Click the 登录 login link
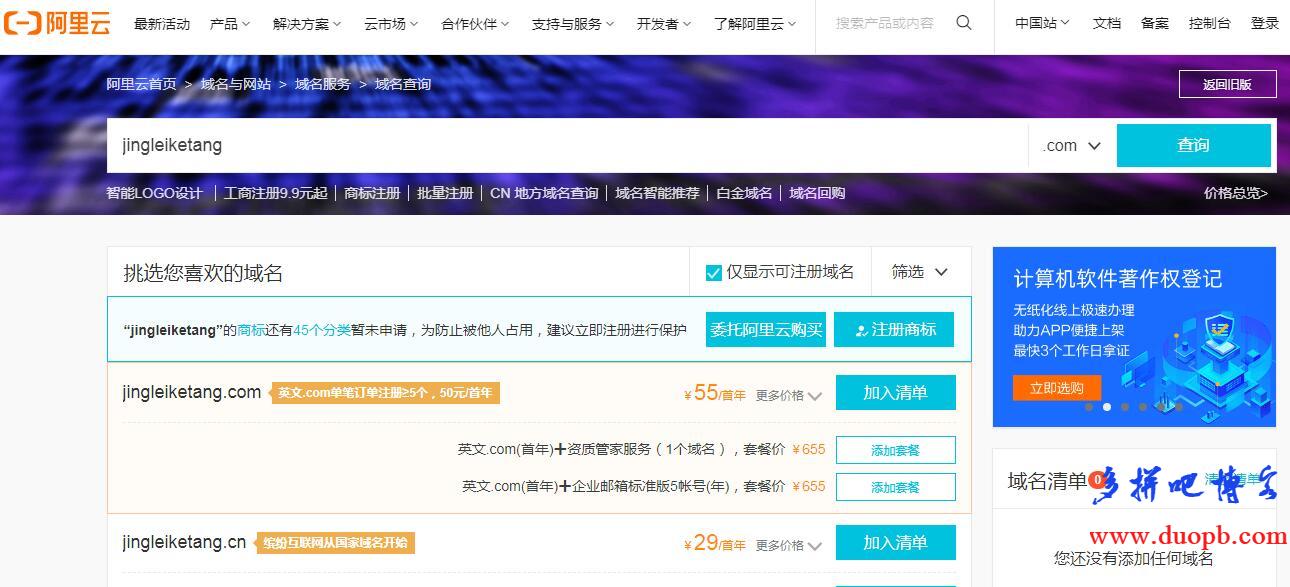 click(x=1265, y=23)
